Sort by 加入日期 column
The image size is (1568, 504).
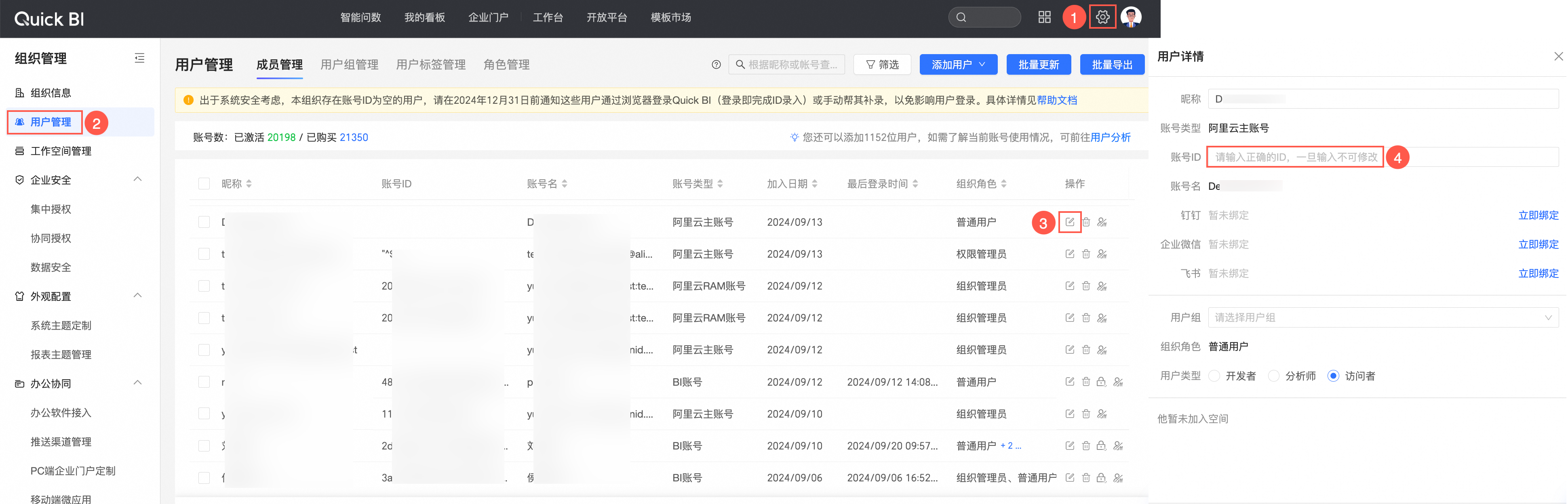click(x=814, y=184)
